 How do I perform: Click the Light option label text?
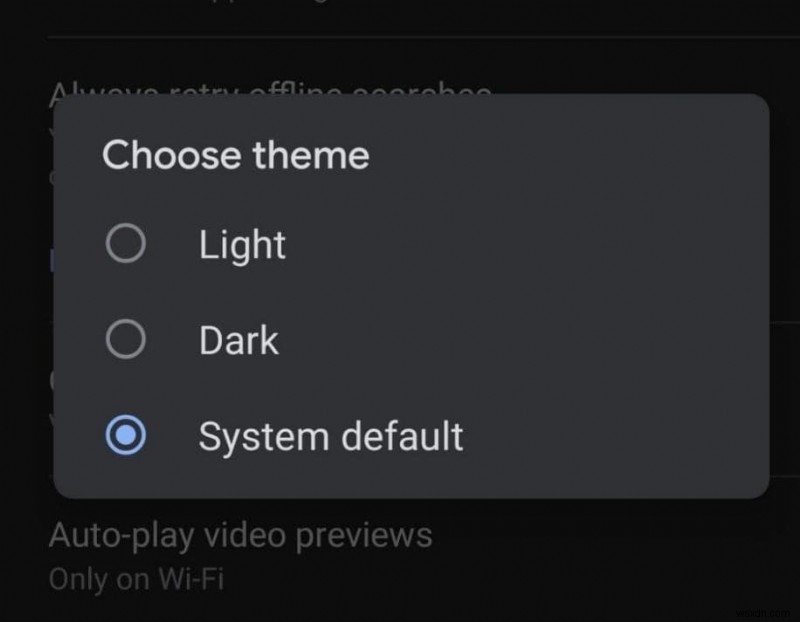click(x=242, y=243)
